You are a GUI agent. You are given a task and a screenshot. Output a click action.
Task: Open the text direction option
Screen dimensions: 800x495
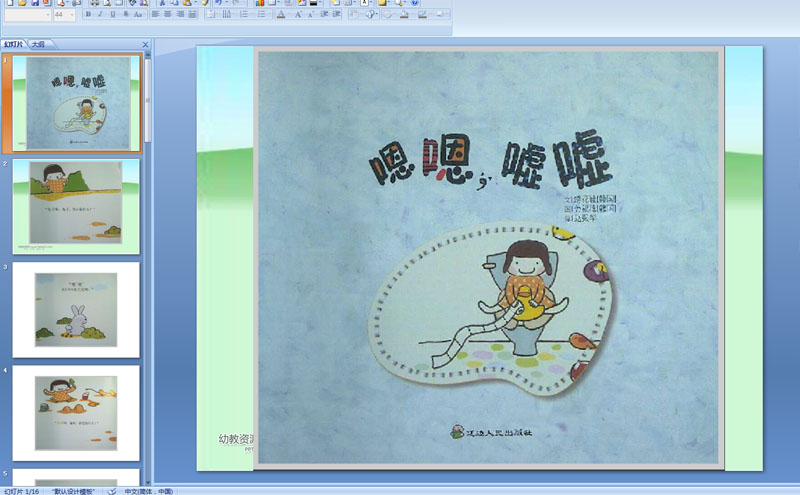[x=227, y=14]
